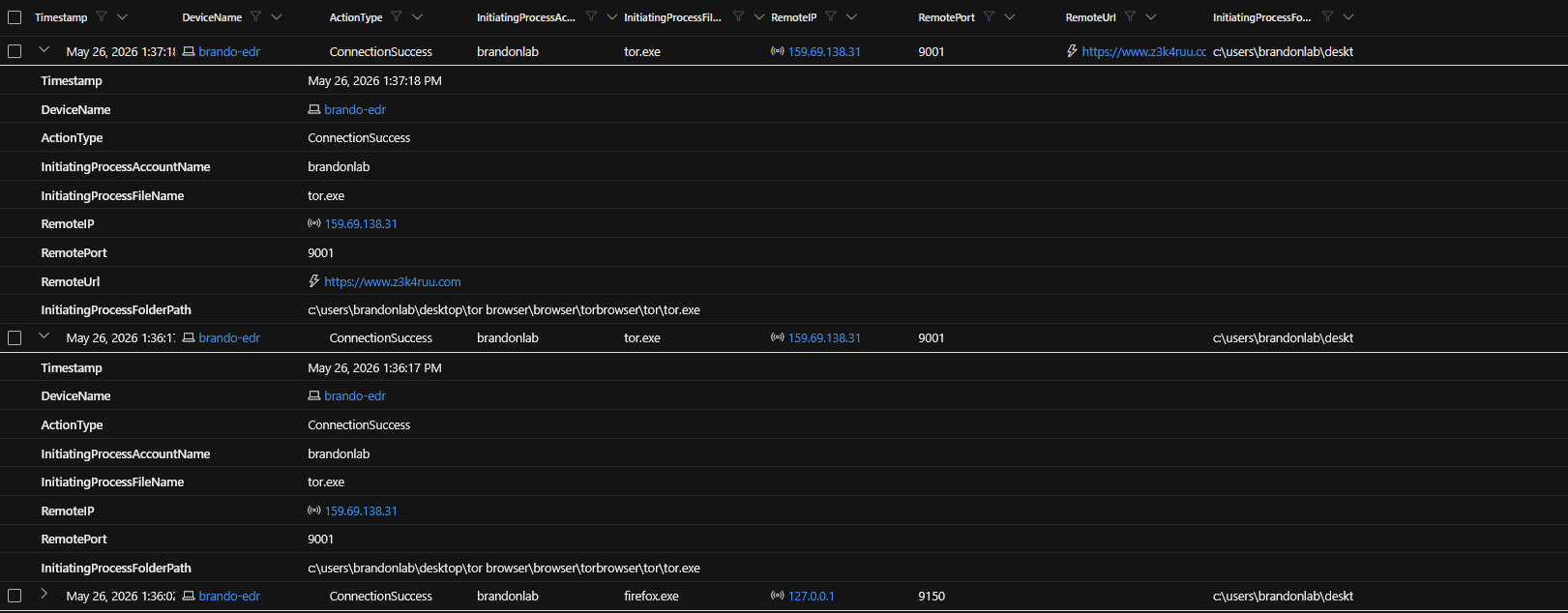Toggle the select-all checkbox in the header
This screenshot has height=613, width=1568.
[x=15, y=17]
